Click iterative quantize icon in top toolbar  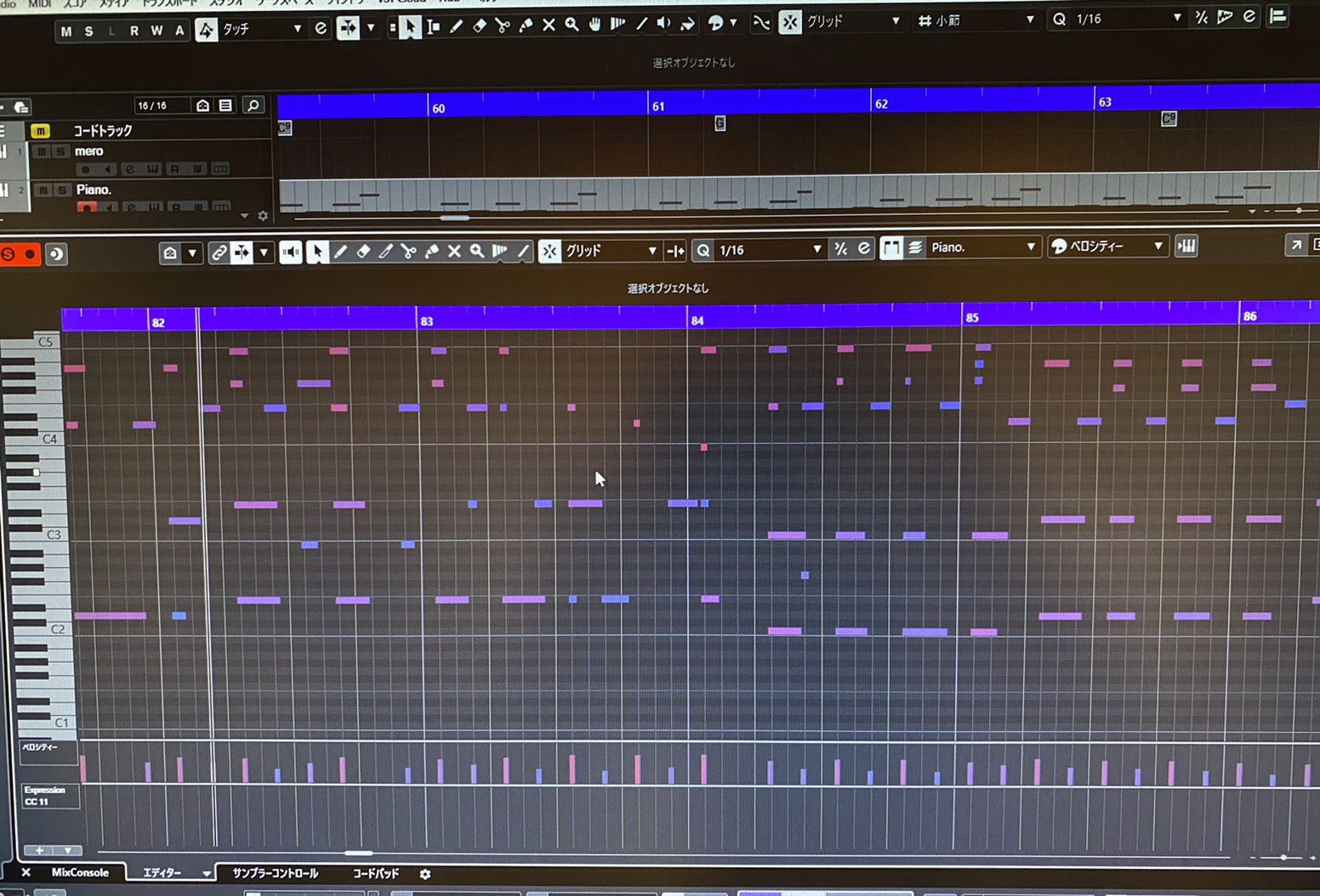(x=1201, y=18)
